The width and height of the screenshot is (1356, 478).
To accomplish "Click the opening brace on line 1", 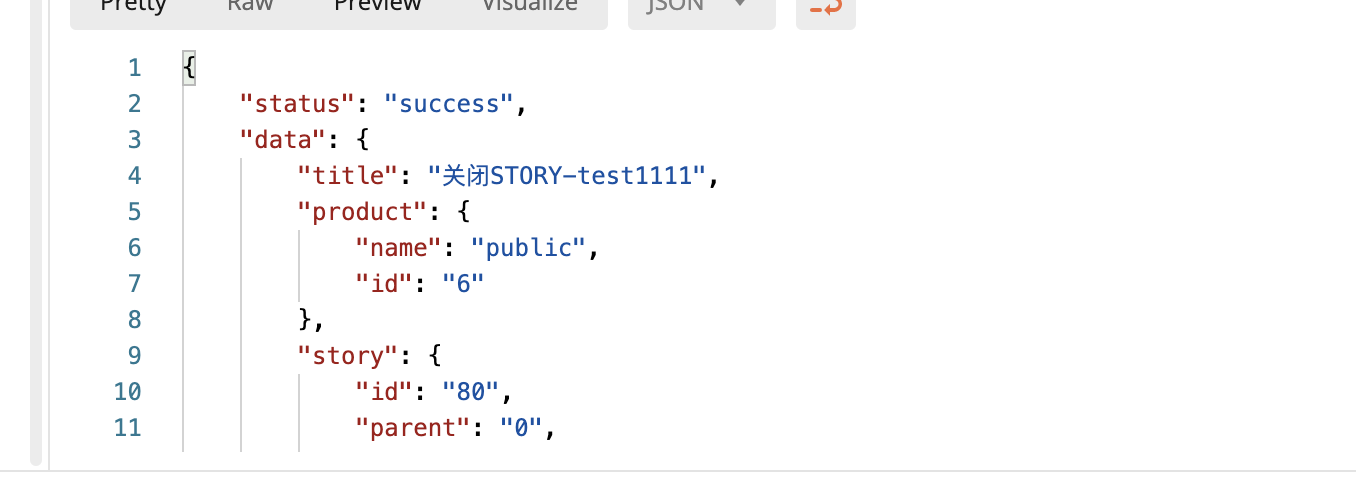I will pos(189,68).
